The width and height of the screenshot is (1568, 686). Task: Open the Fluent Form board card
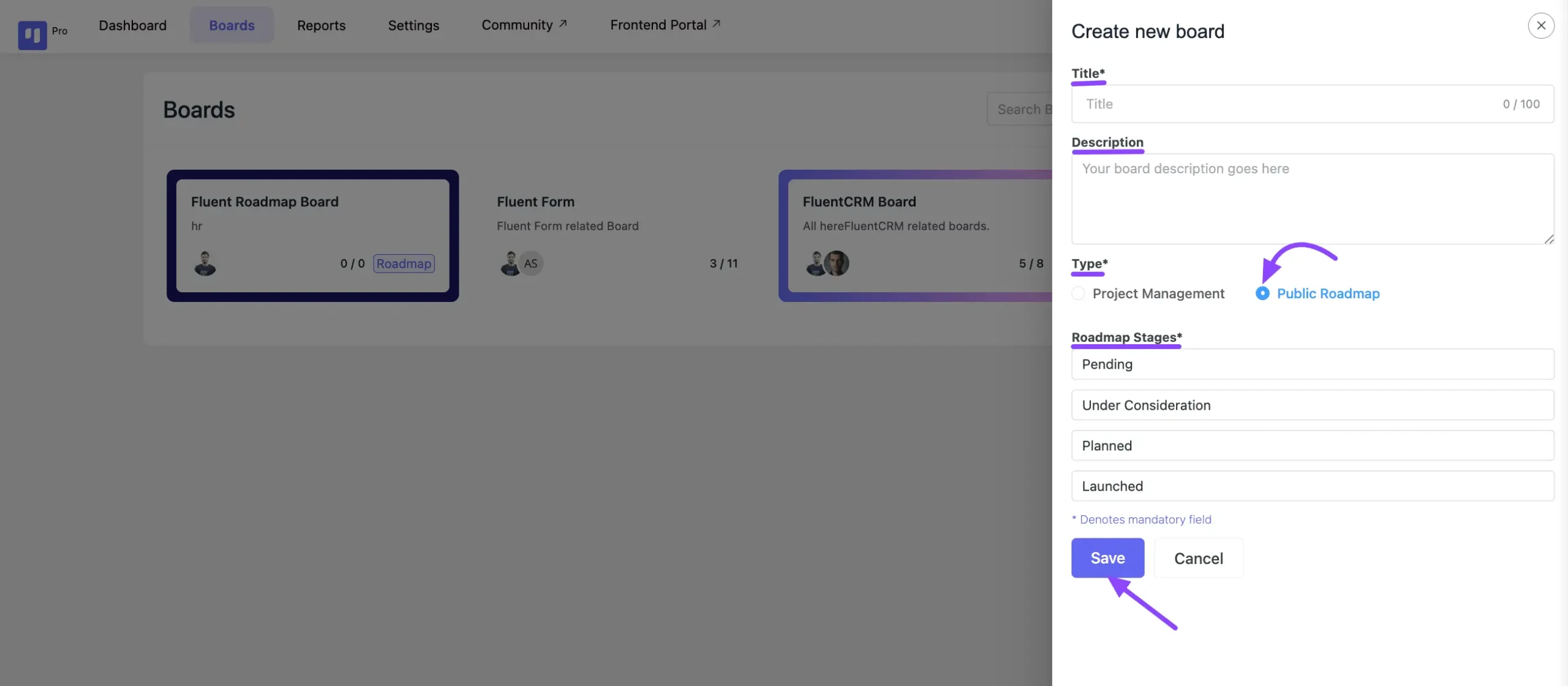(x=619, y=236)
